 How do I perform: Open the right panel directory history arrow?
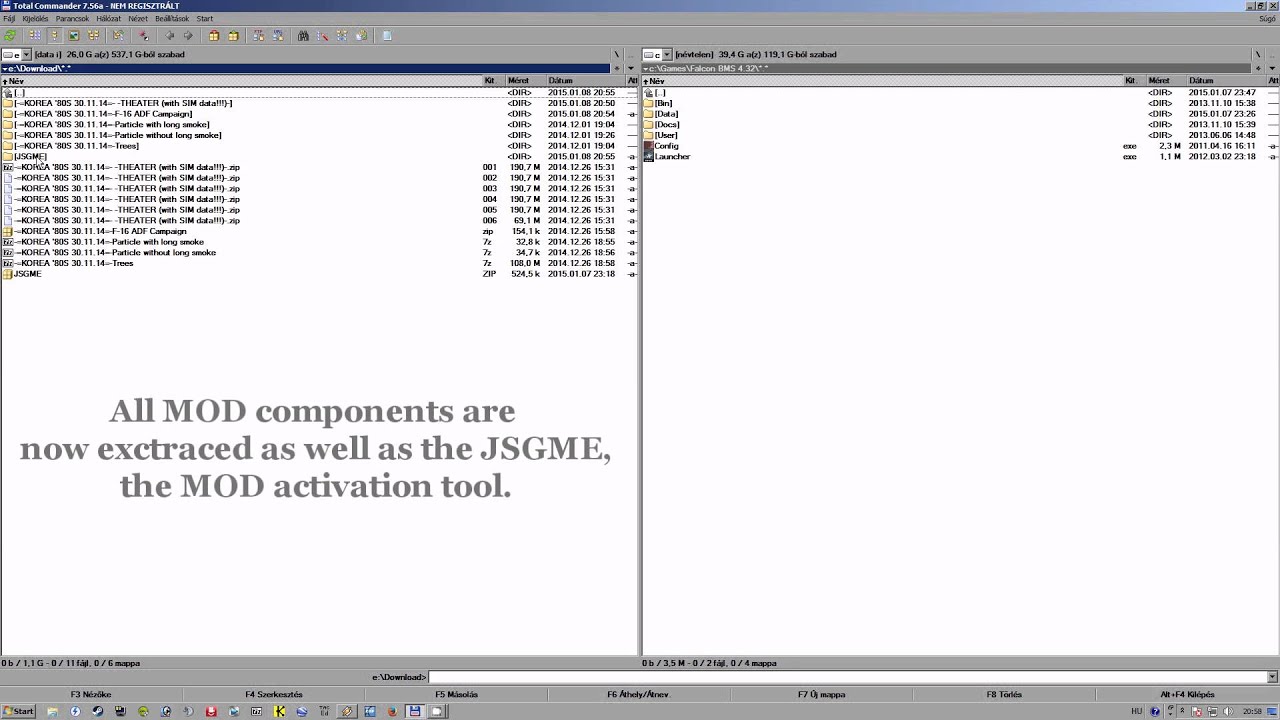(x=1273, y=68)
